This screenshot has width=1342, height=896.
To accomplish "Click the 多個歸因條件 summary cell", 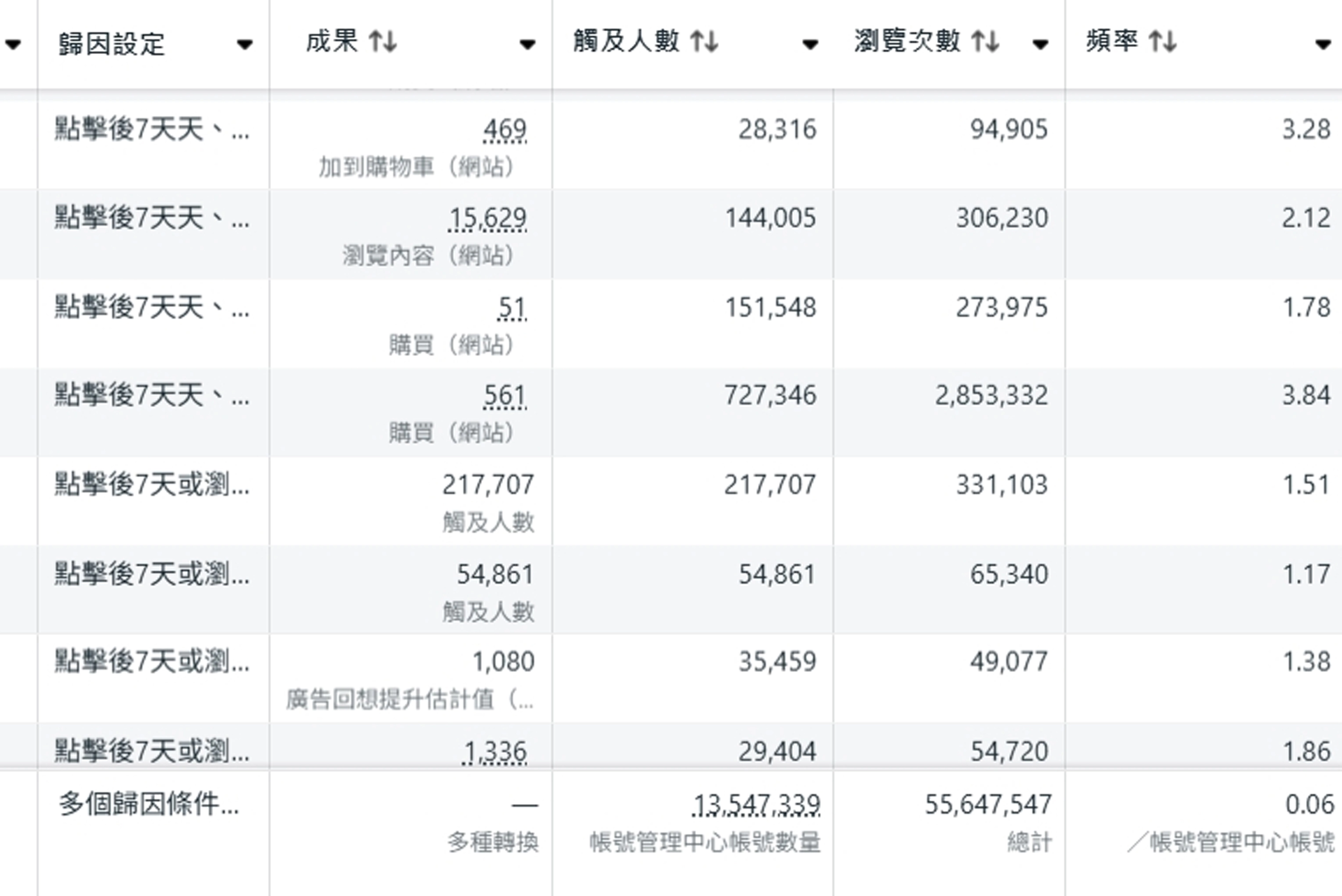I will (x=149, y=805).
